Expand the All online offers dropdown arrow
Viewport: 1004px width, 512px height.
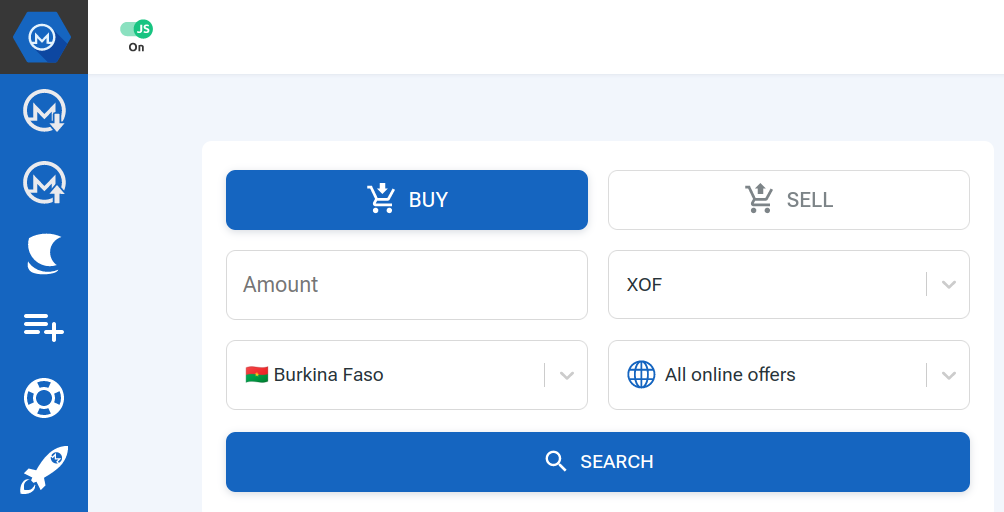[949, 376]
